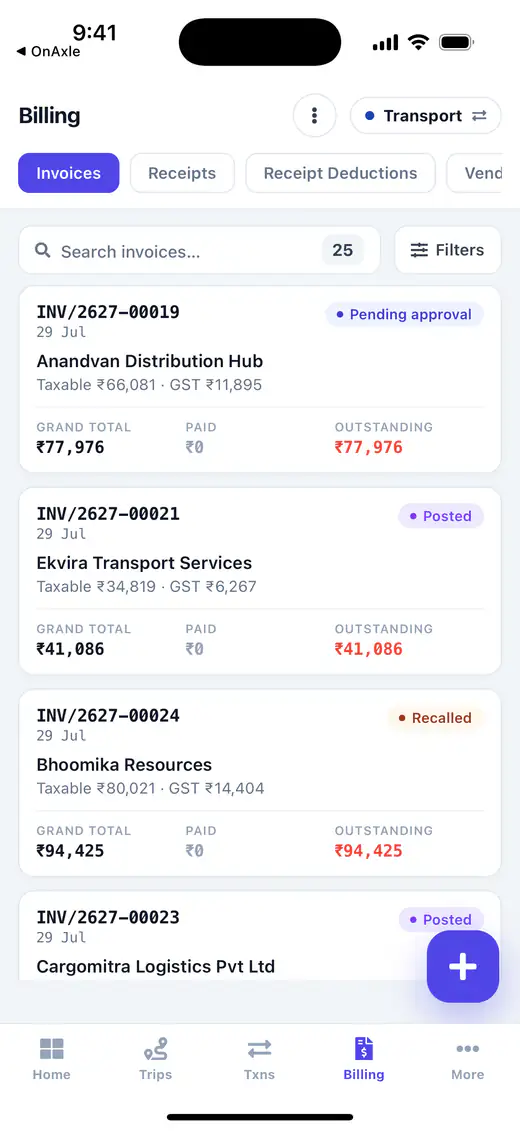Image resolution: width=520 pixels, height=1131 pixels.
Task: Open Ekvira Transport Services invoice card
Action: pos(260,581)
